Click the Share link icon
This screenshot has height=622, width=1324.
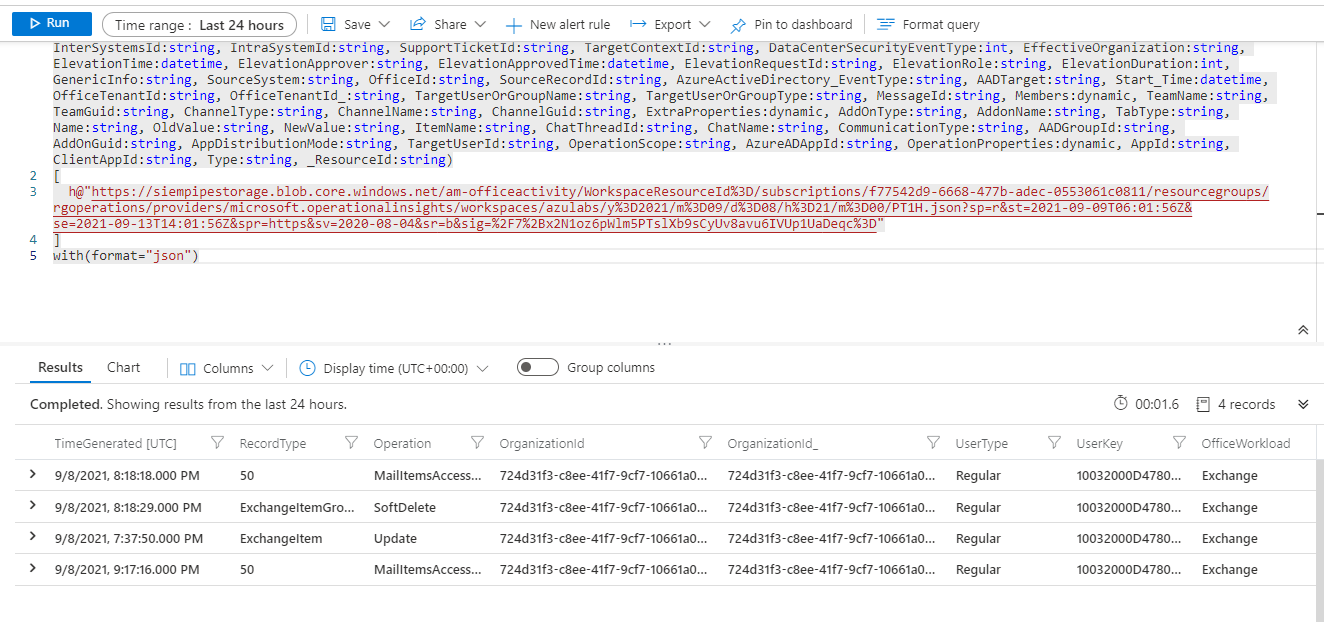419,24
